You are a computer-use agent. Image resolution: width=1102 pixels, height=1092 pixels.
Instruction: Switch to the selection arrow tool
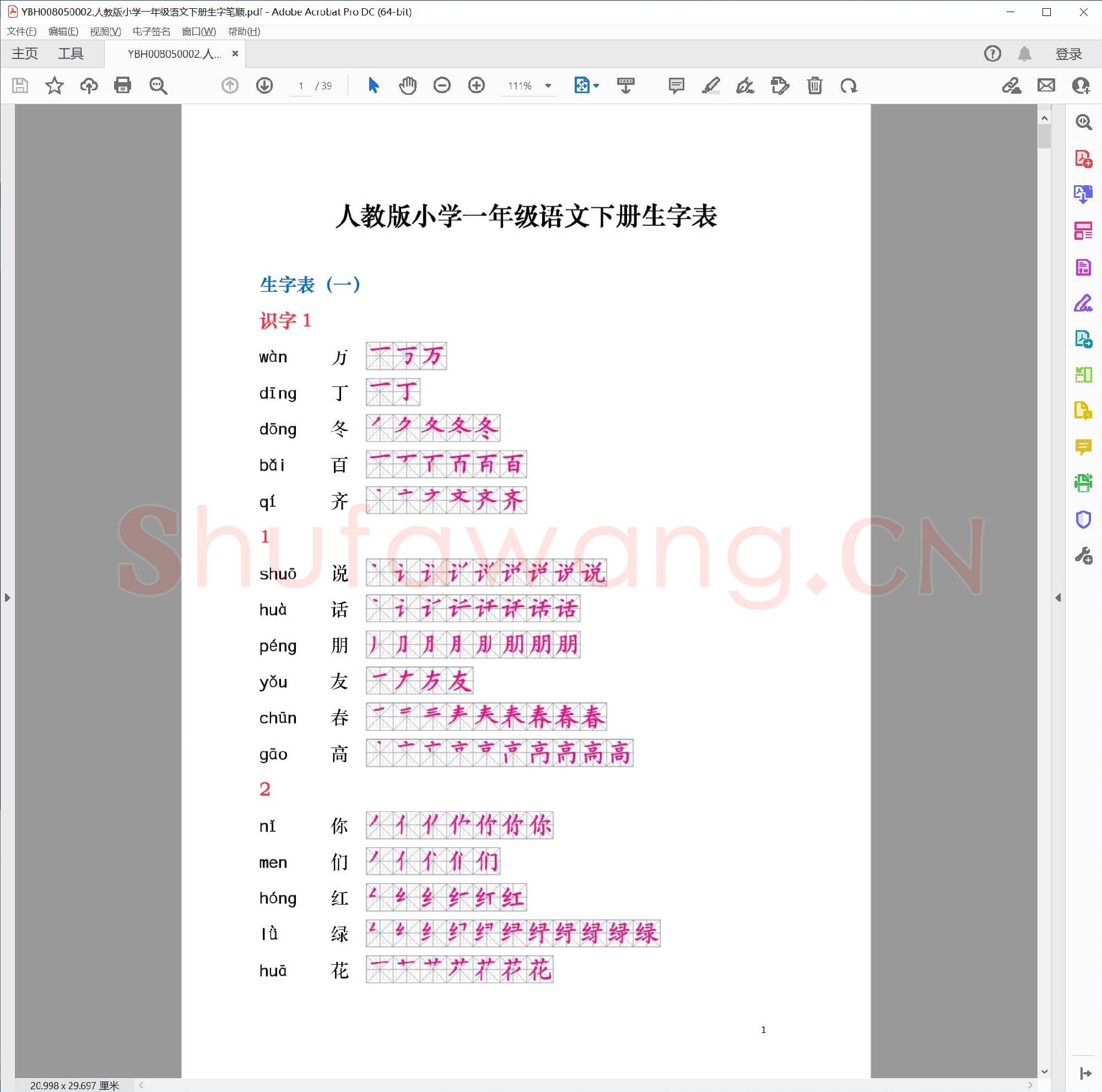pyautogui.click(x=374, y=85)
